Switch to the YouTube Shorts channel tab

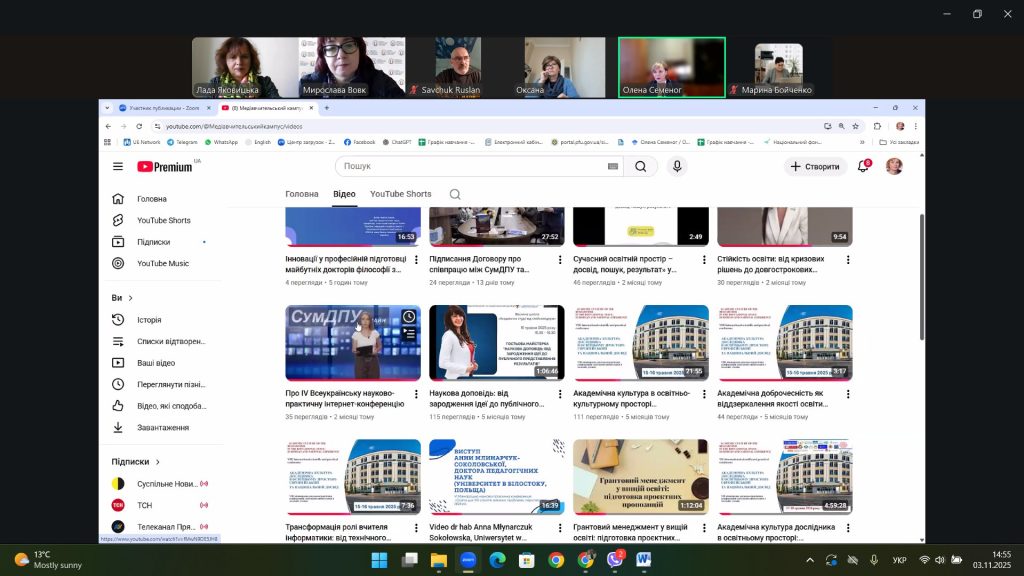pos(400,194)
